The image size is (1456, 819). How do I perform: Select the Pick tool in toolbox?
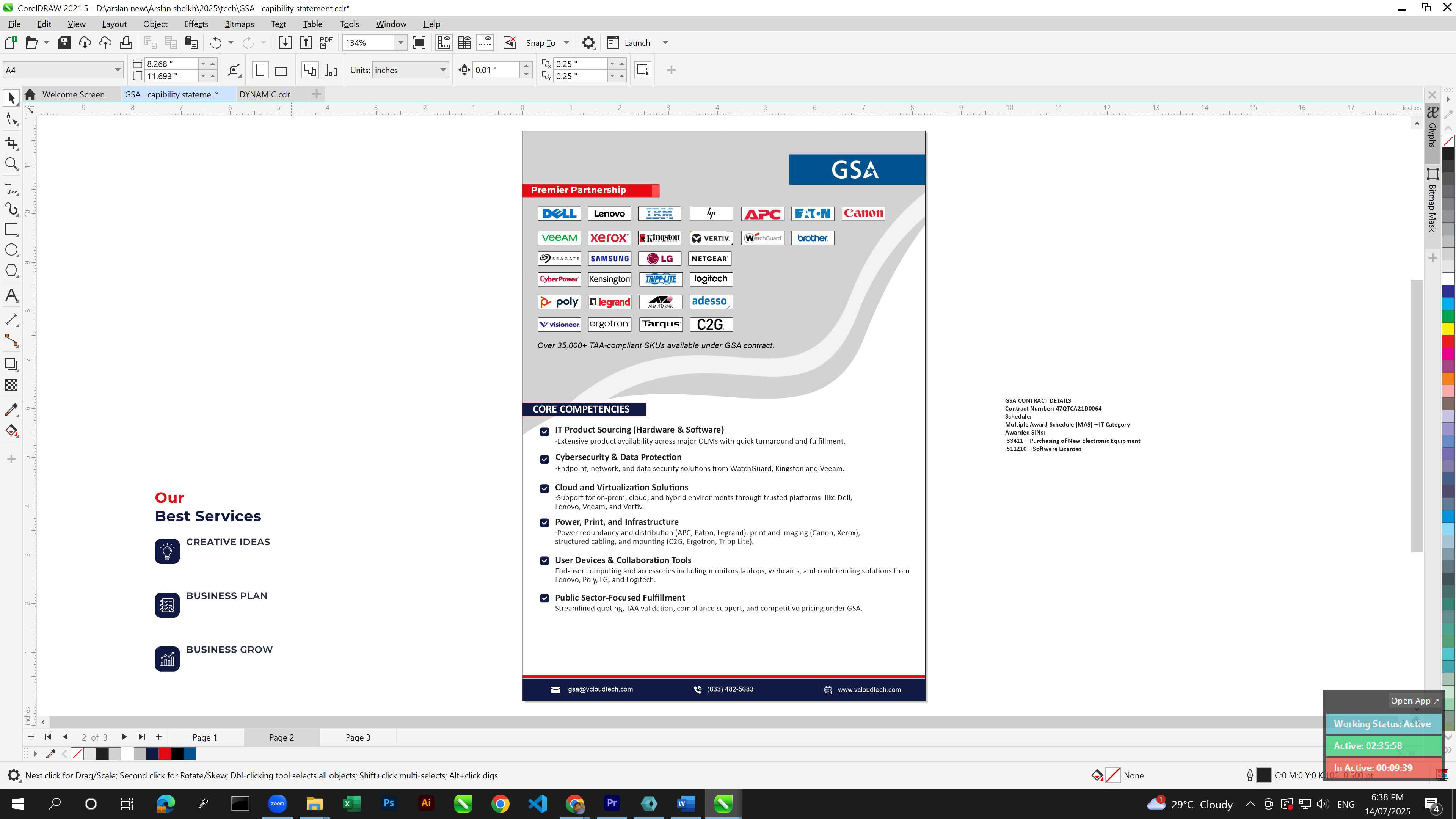(x=11, y=98)
